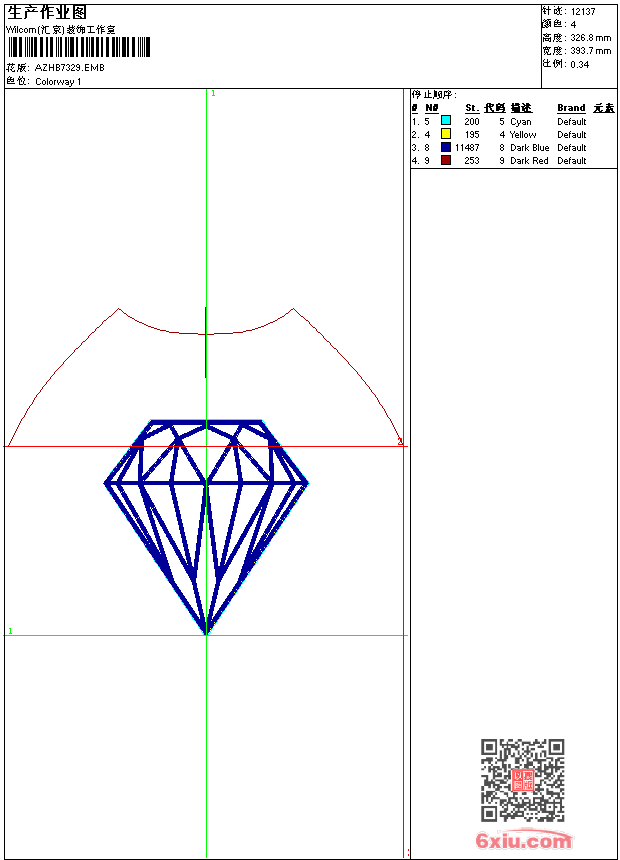Screen dimensions: 620x860
Task: Pick the Dark Blue color swatch
Action: [x=446, y=147]
